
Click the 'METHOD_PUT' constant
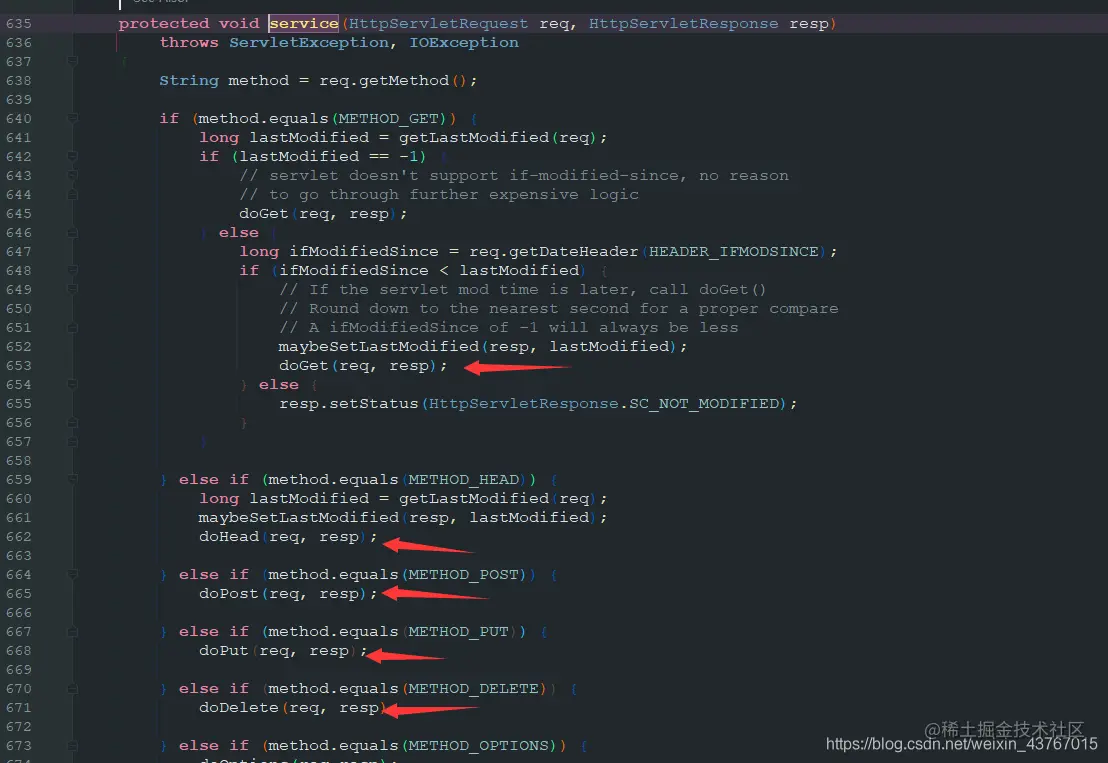459,632
